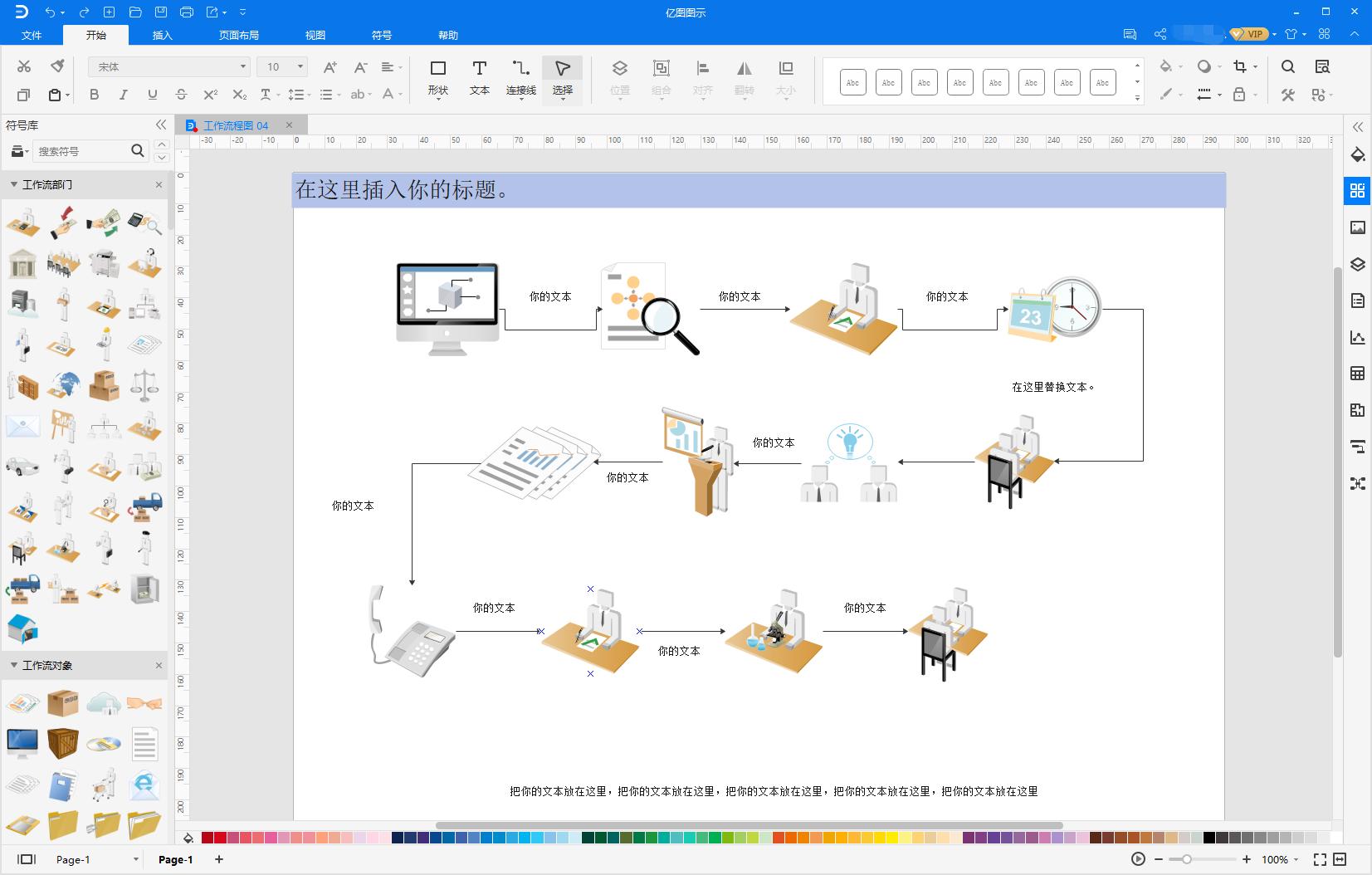The height and width of the screenshot is (875, 1372).
Task: Click the format painter brush icon
Action: click(x=57, y=66)
